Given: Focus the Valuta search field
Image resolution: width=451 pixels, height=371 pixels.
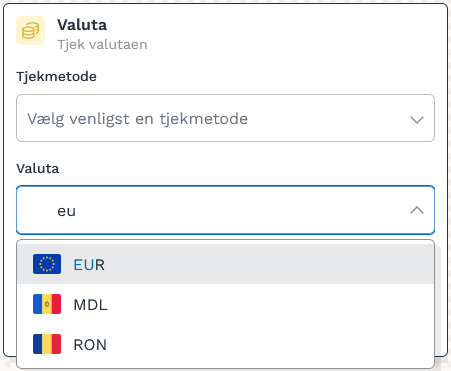Looking at the screenshot, I should coord(225,210).
